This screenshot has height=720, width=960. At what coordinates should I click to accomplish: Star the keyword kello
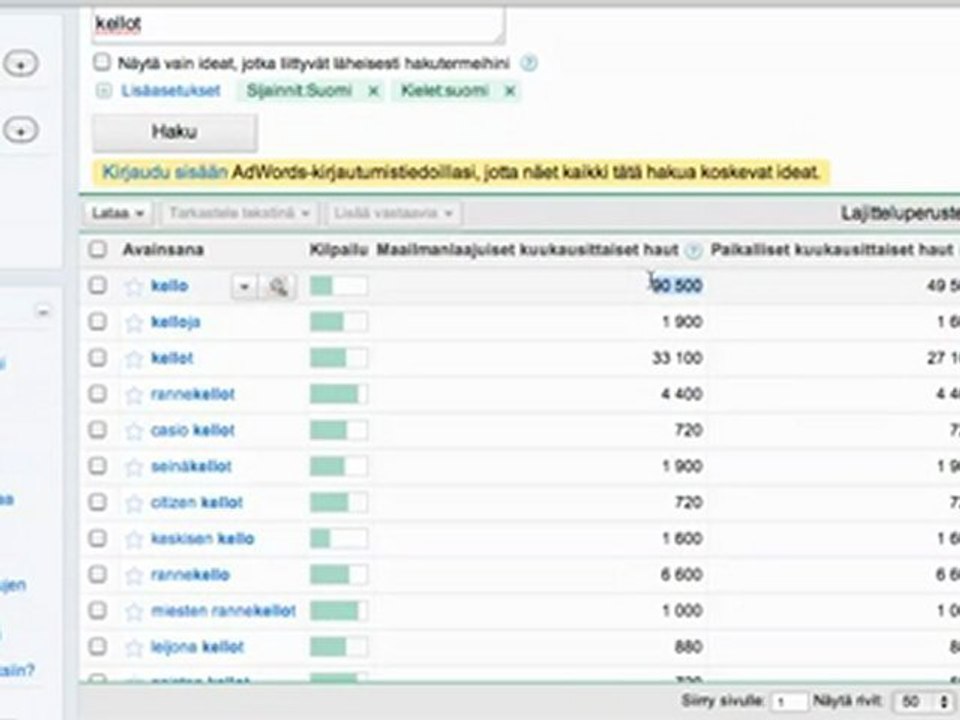(133, 287)
